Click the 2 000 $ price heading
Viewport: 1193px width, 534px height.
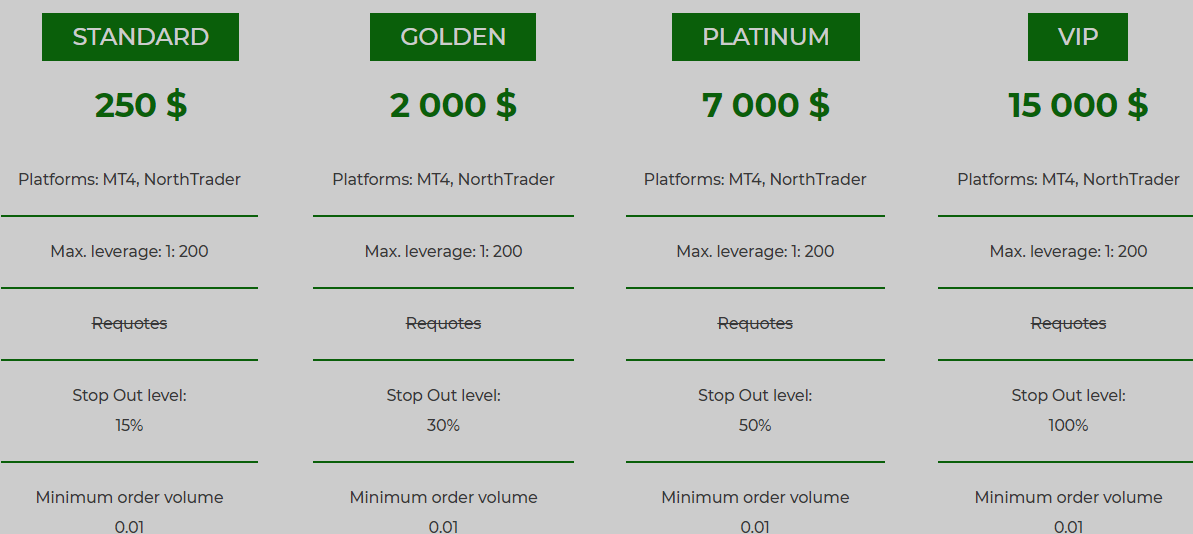point(453,105)
